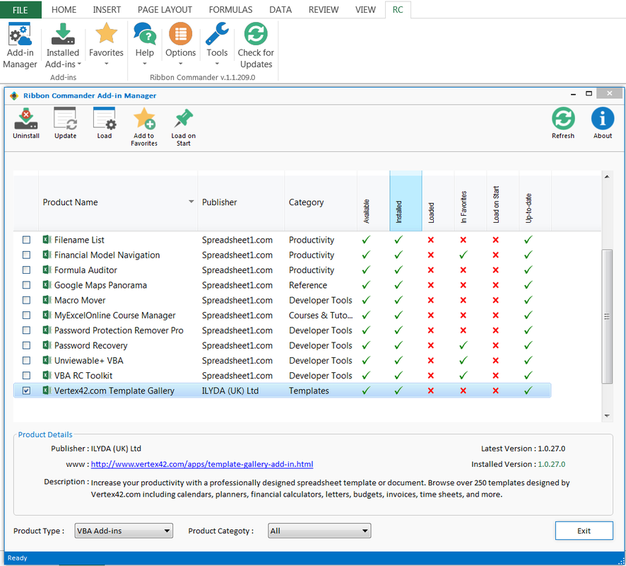Screen dimensions: 626x566
Task: Click the Up-to-date column header
Action: click(x=535, y=201)
